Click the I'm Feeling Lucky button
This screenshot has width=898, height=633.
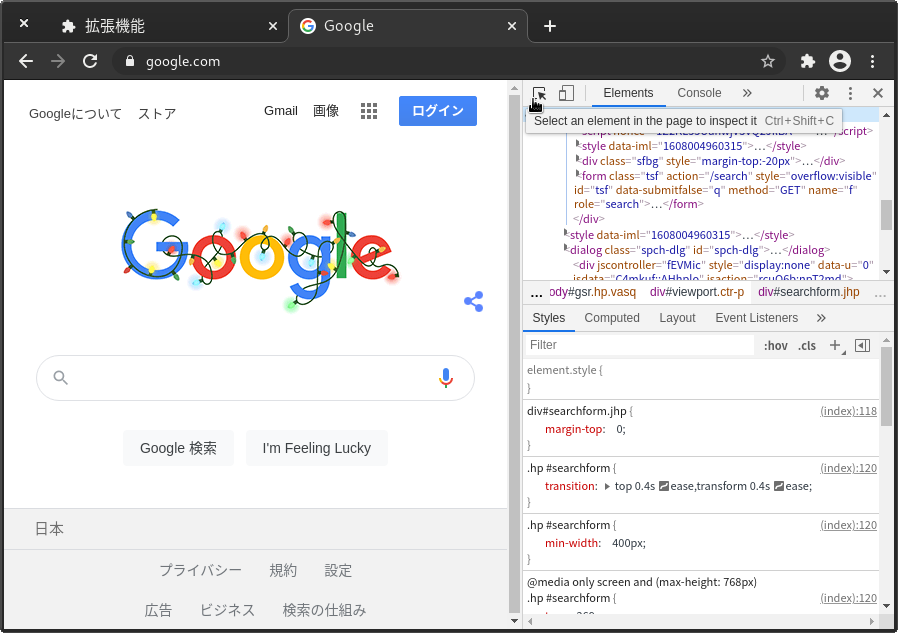coord(317,448)
